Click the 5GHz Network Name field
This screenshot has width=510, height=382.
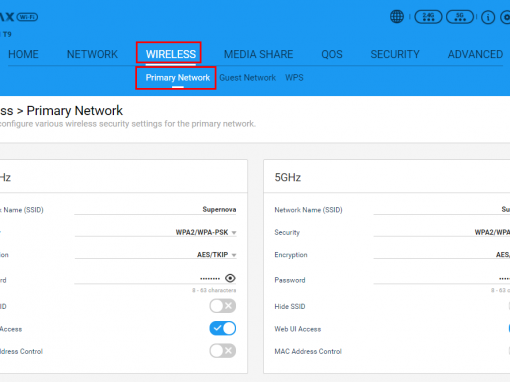442,209
